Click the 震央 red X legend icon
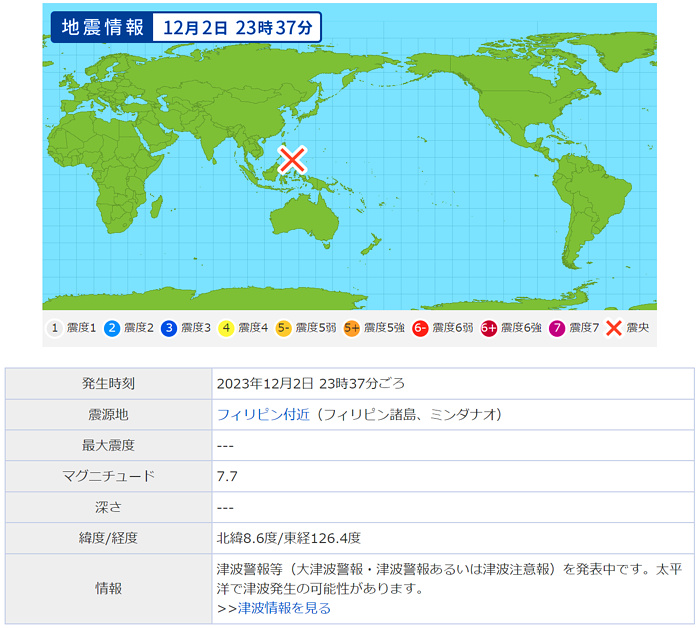The width and height of the screenshot is (700, 628). (x=614, y=329)
